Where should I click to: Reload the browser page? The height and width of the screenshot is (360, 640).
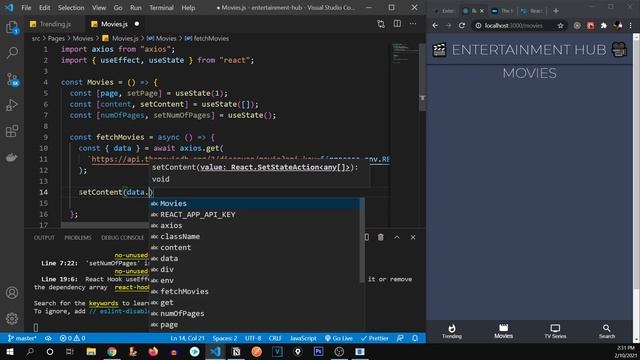pyautogui.click(x=462, y=25)
